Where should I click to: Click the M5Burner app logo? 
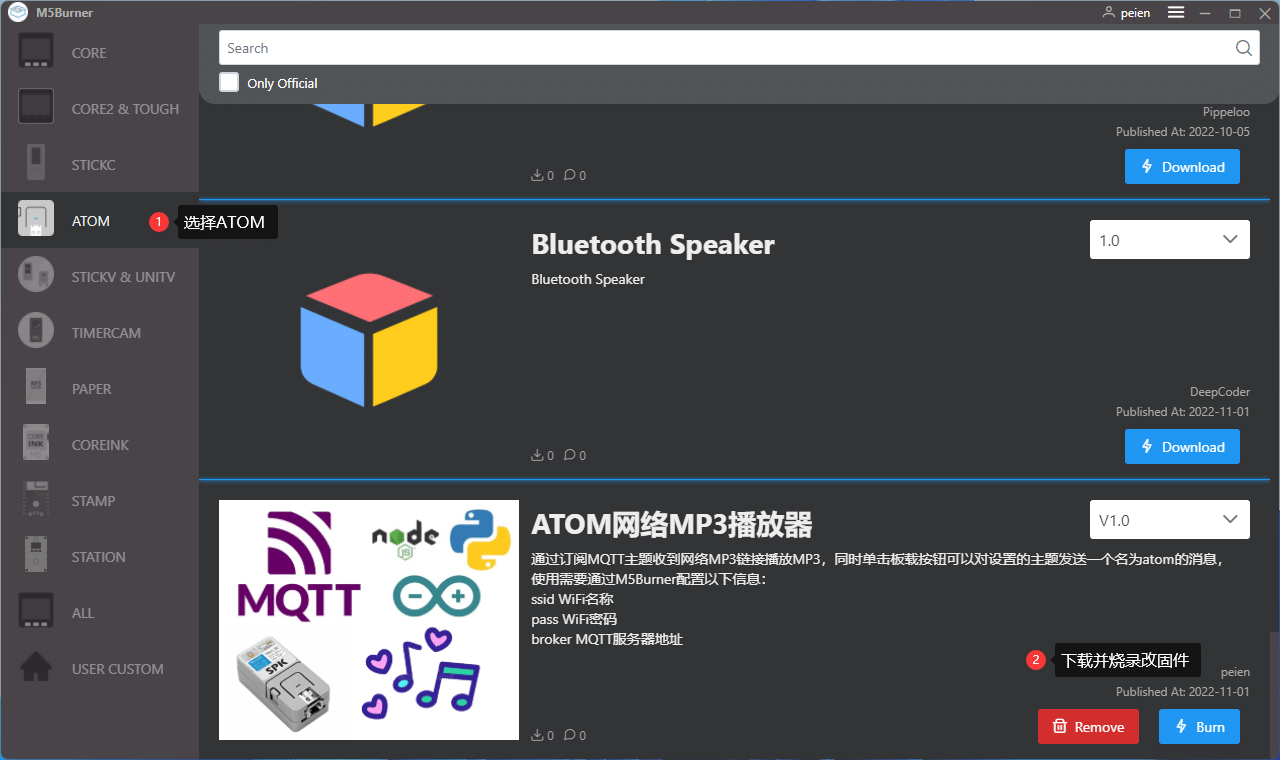(18, 13)
